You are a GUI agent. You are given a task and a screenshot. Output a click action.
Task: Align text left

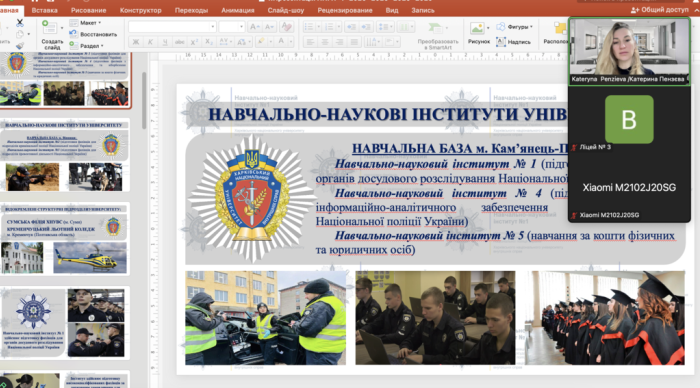point(310,42)
